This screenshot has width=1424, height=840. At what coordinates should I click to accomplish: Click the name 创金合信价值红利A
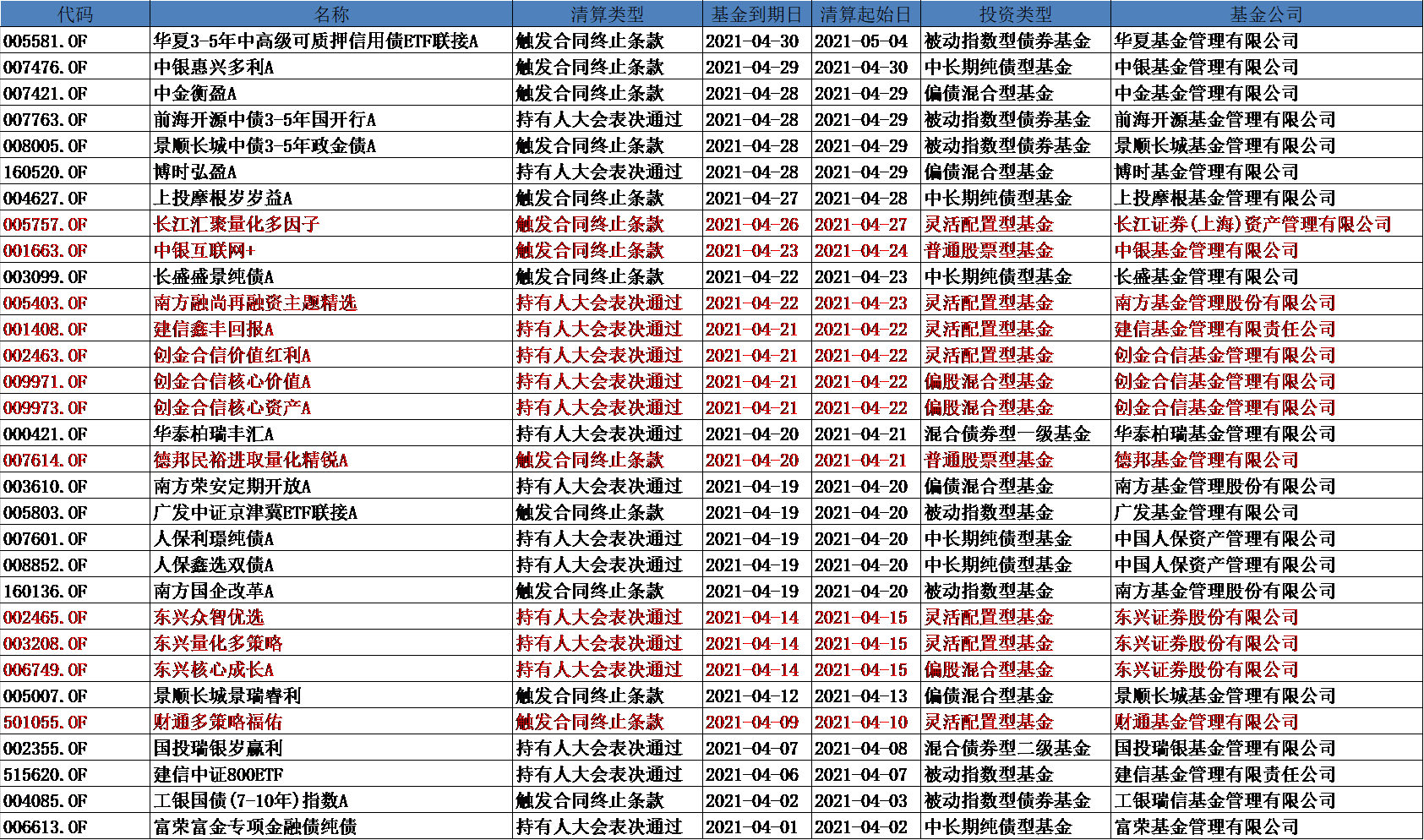pyautogui.click(x=232, y=356)
